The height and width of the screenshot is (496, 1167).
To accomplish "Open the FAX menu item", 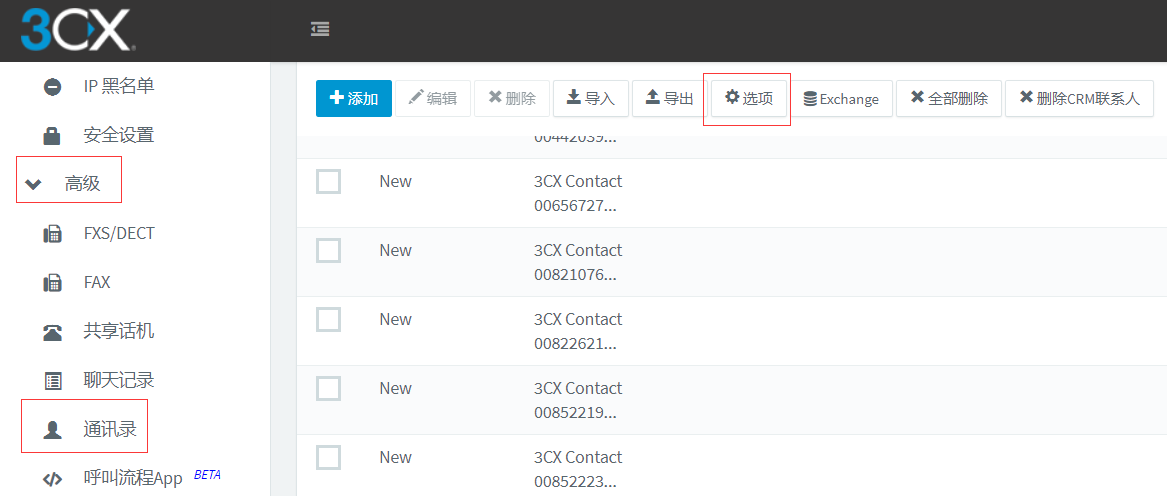I will 97,282.
